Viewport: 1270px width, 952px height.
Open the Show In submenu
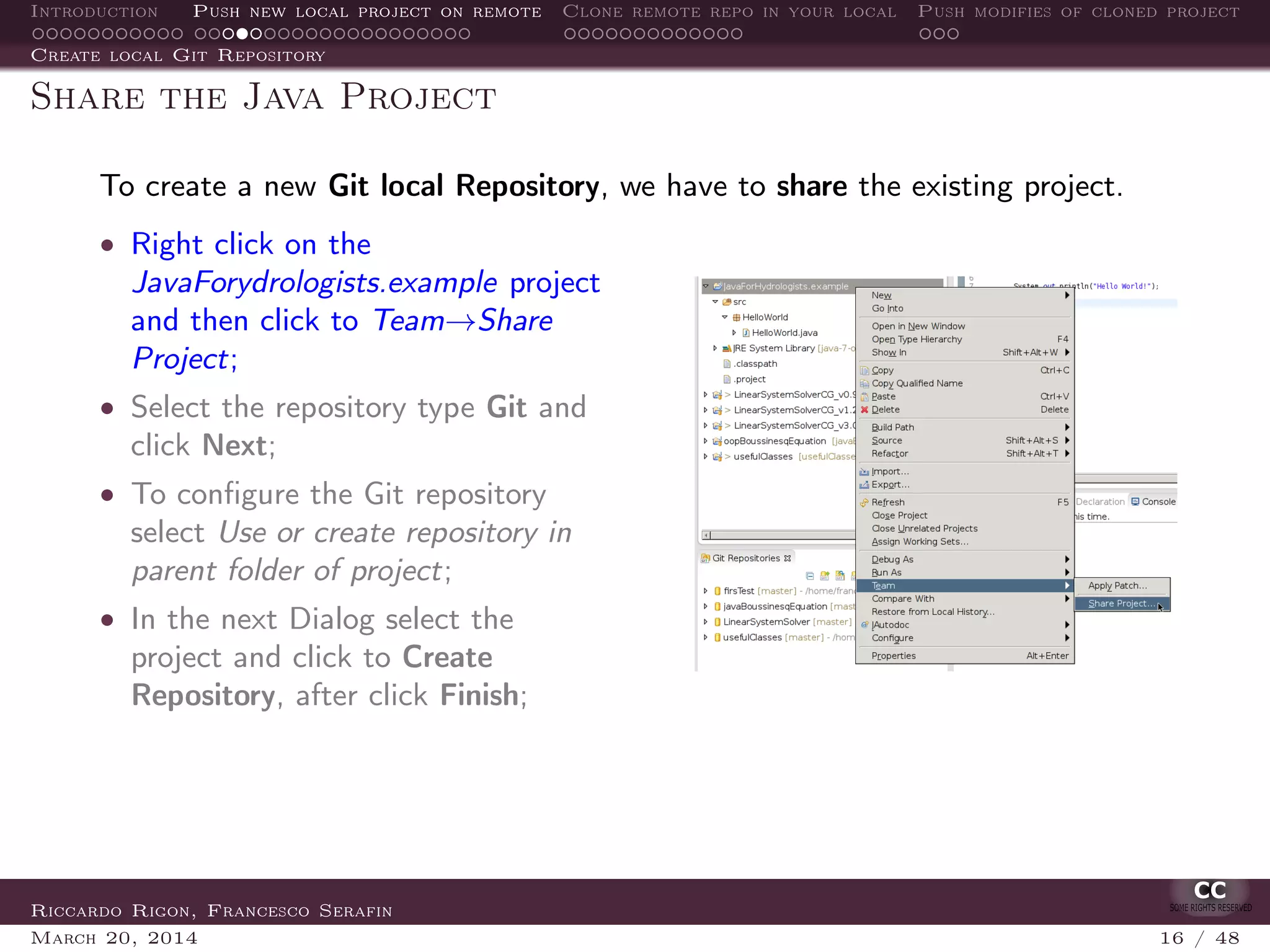tap(965, 353)
